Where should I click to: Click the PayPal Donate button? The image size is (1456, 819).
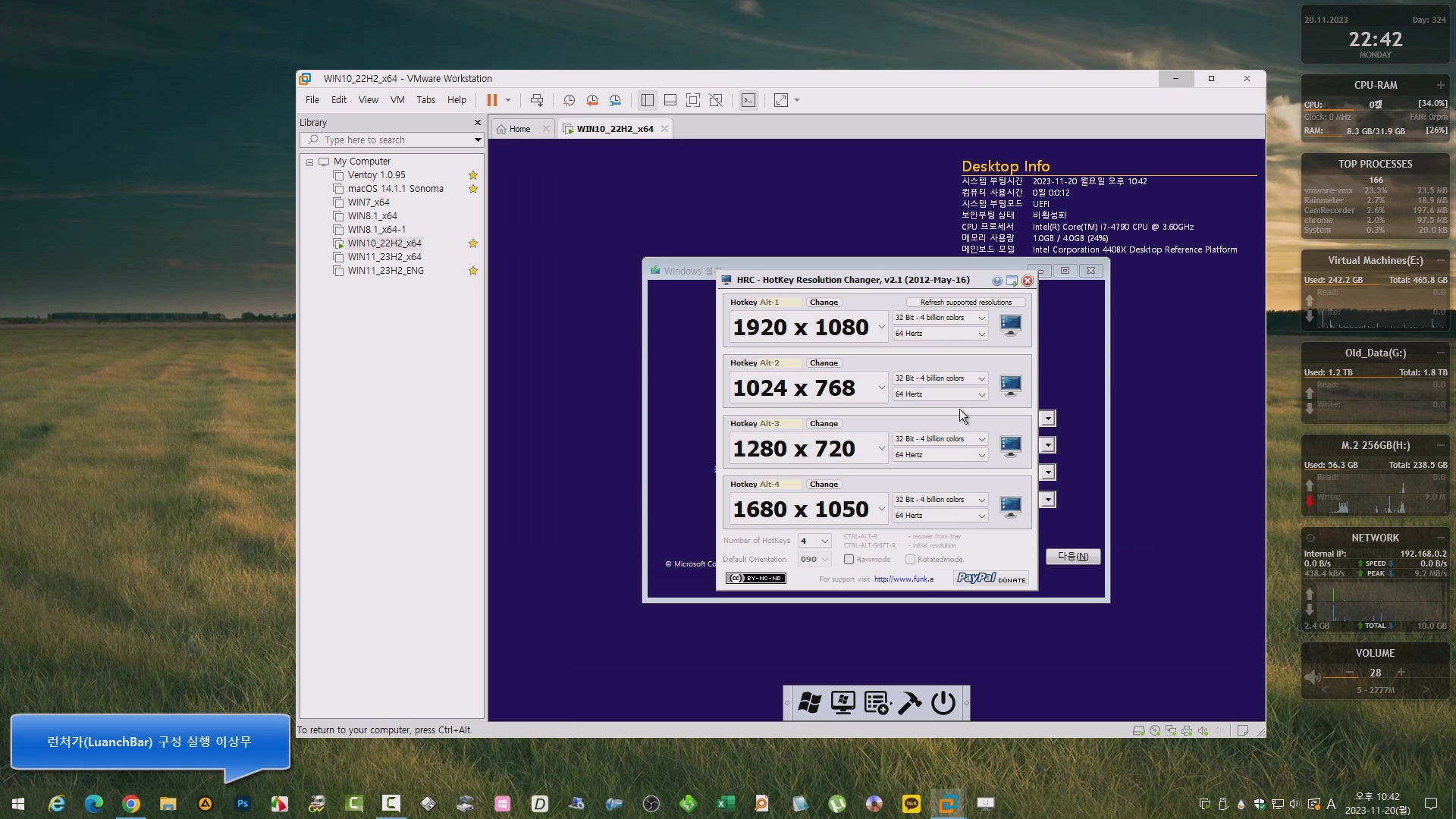coord(991,579)
